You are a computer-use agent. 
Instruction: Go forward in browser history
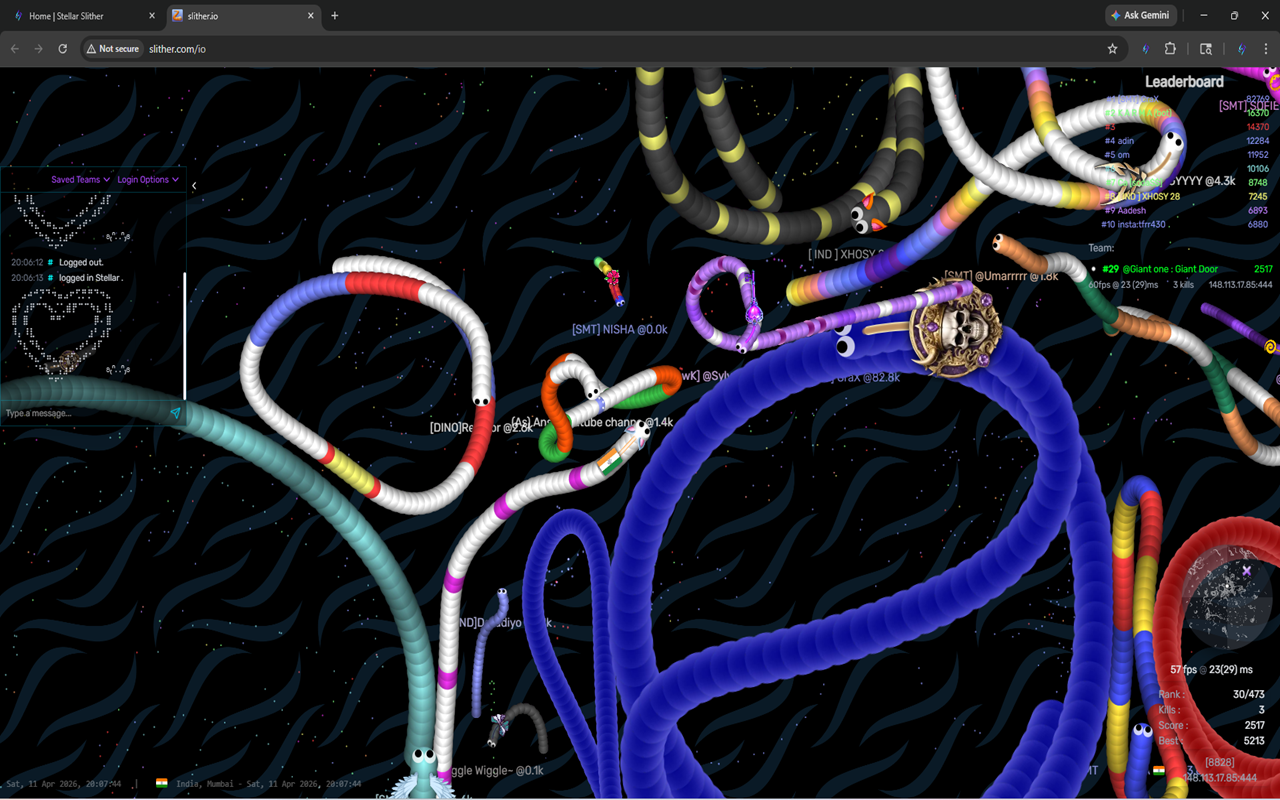[x=39, y=49]
